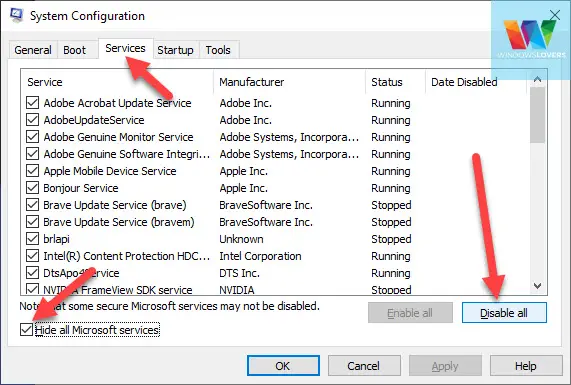This screenshot has width=571, height=385.
Task: Click Adobe Inc. cell for AdobeUpdateService
Action: click(246, 120)
